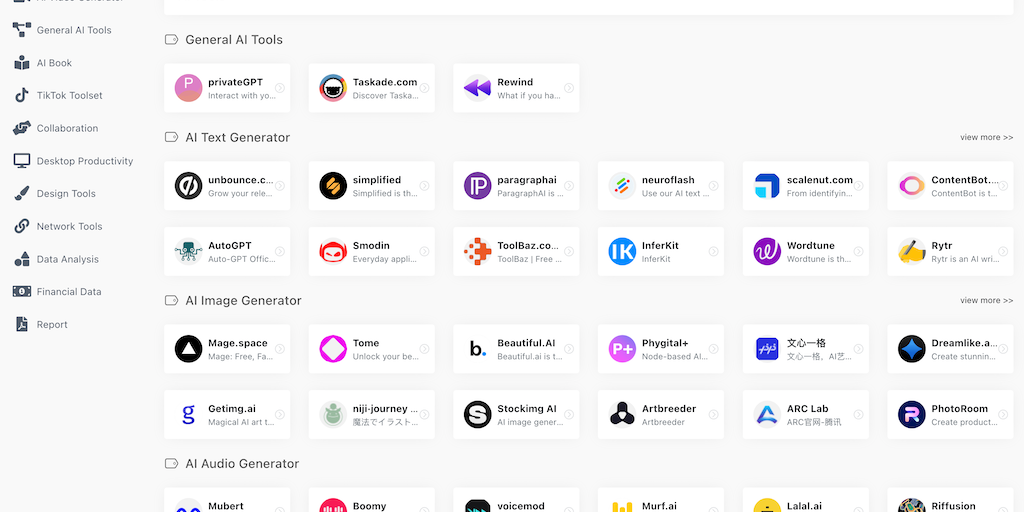
Task: Click the privateGPT logo icon
Action: pyautogui.click(x=188, y=88)
